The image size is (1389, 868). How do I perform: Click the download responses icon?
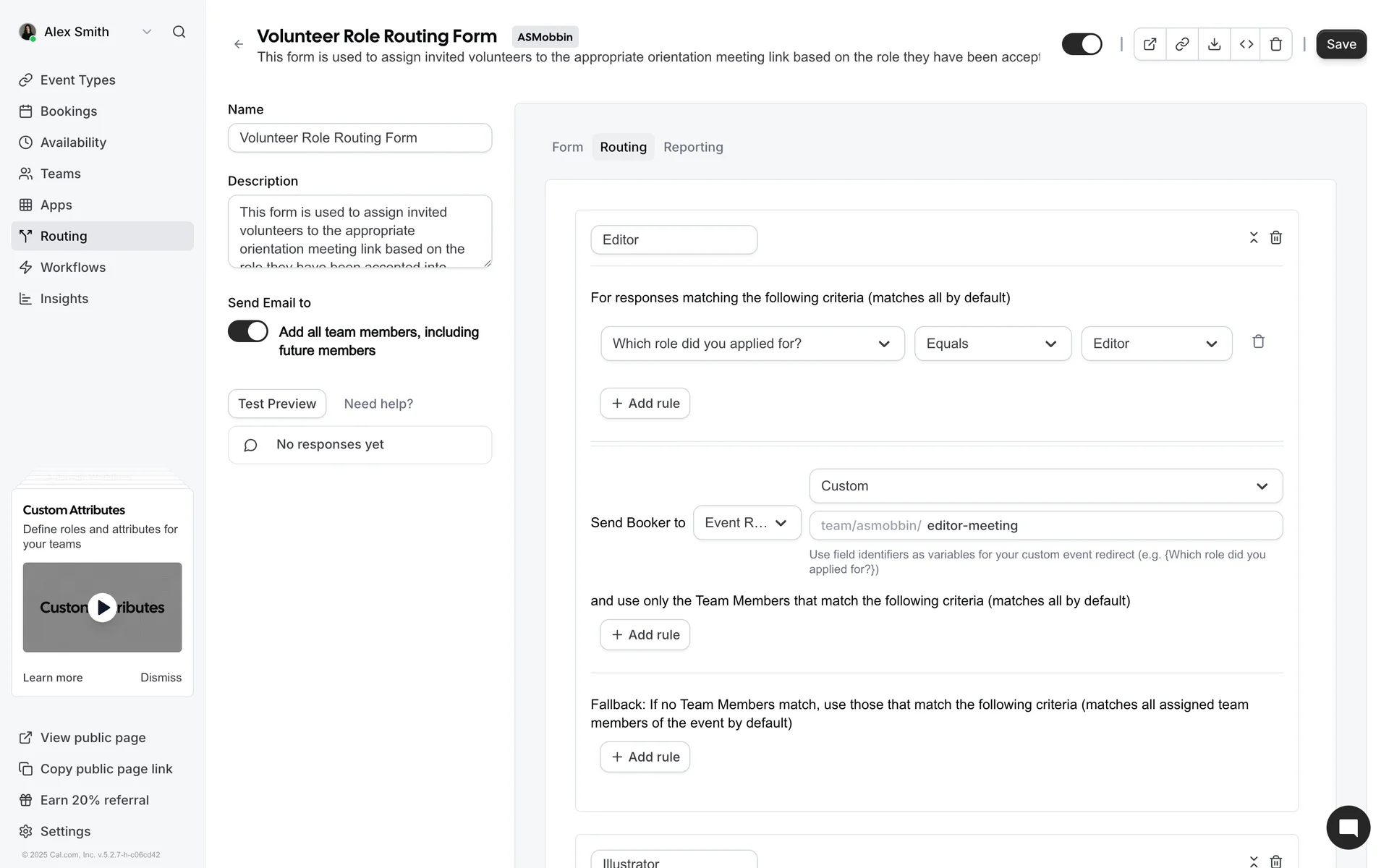click(x=1214, y=44)
